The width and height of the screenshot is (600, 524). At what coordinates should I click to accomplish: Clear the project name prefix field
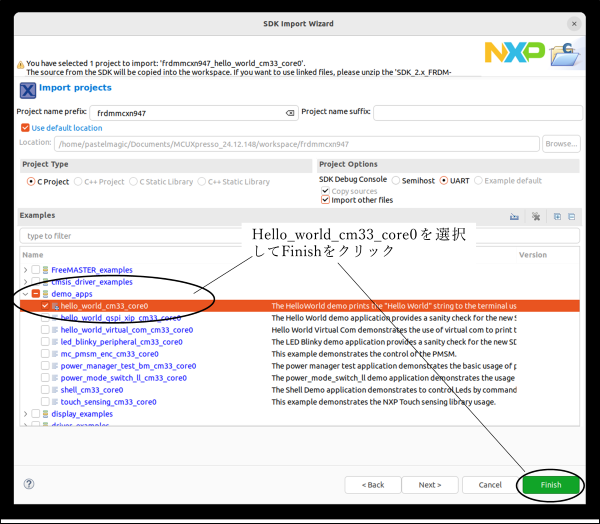pos(290,113)
